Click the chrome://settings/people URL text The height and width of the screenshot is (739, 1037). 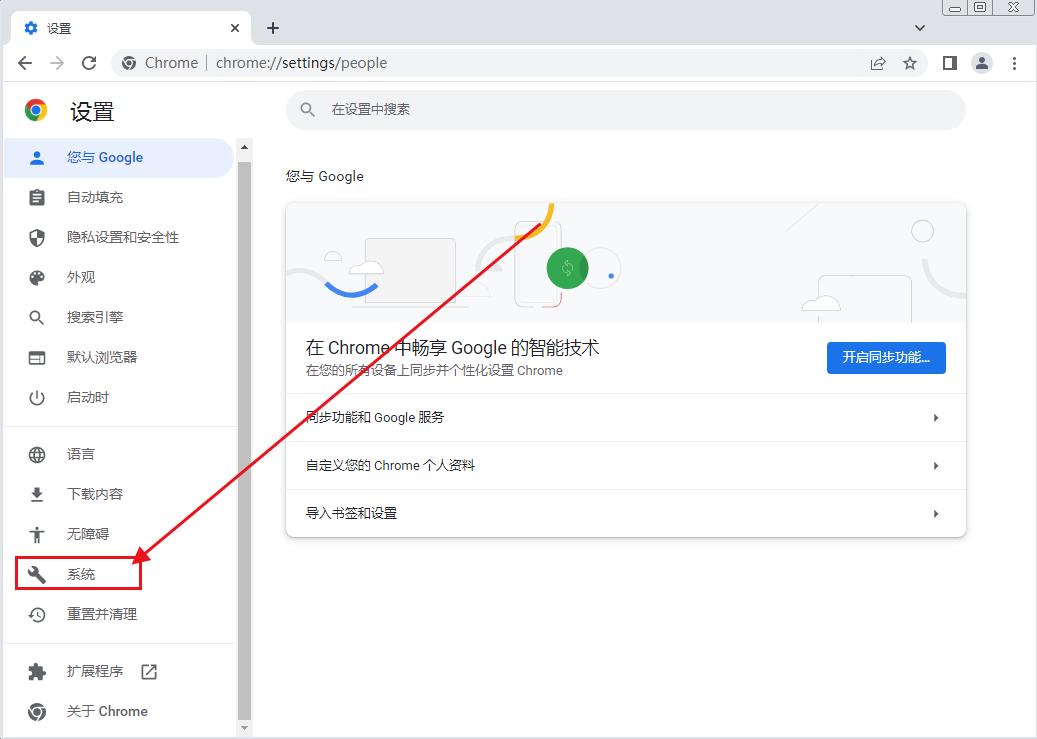(x=302, y=63)
